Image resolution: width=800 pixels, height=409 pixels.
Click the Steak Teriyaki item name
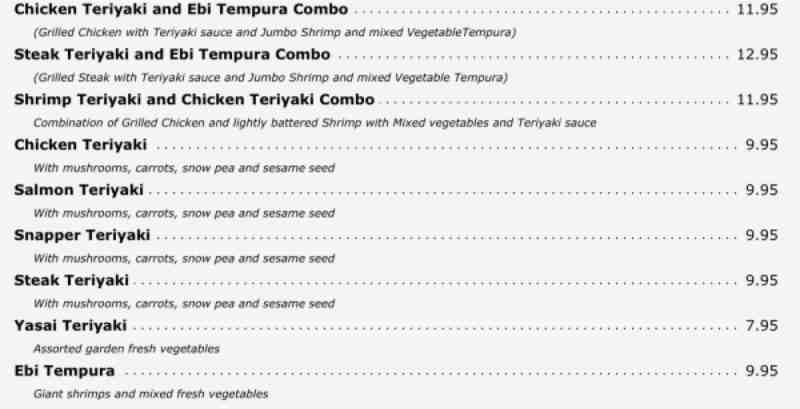(71, 280)
